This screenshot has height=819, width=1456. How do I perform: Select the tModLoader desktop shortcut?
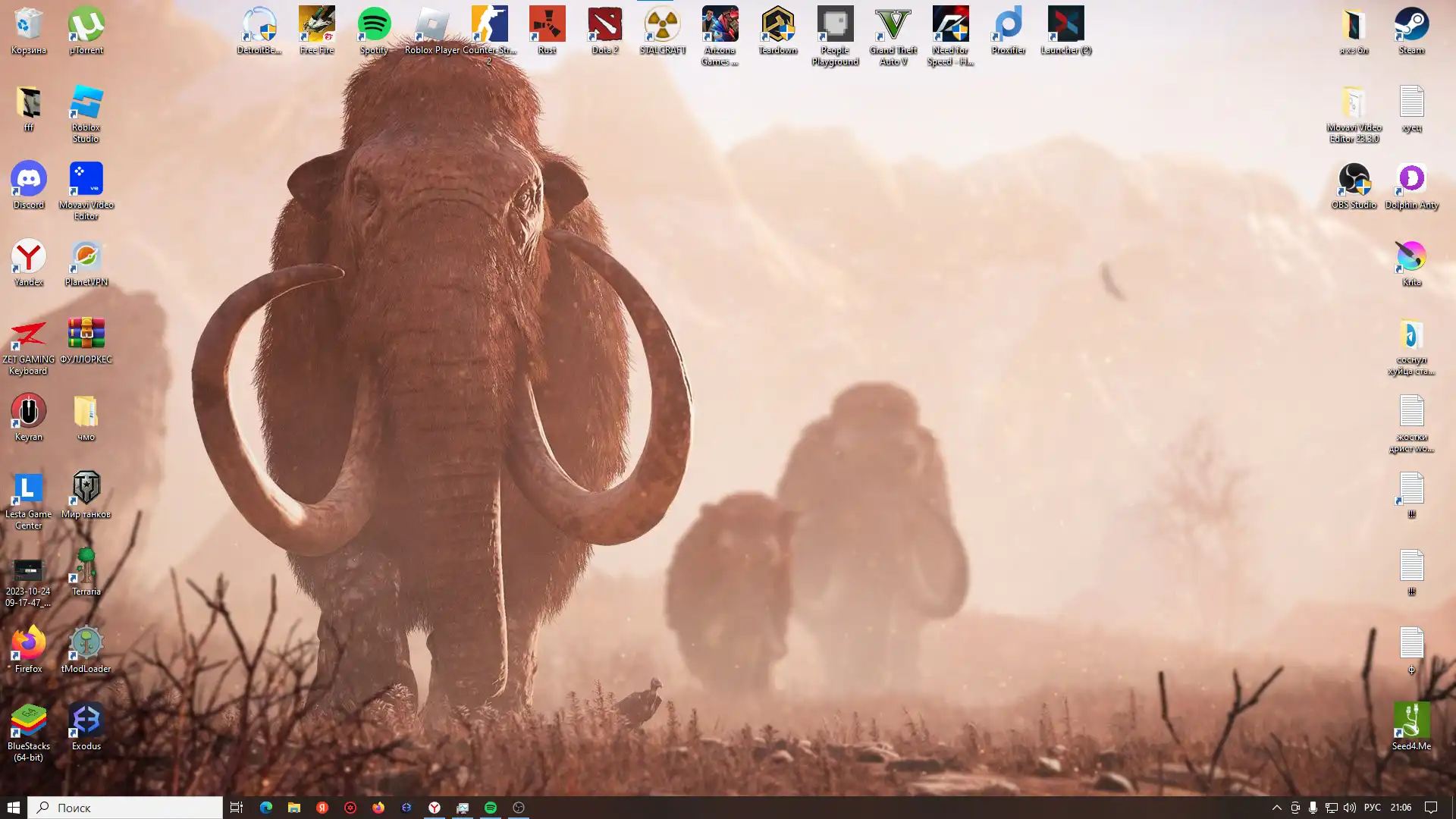point(86,650)
